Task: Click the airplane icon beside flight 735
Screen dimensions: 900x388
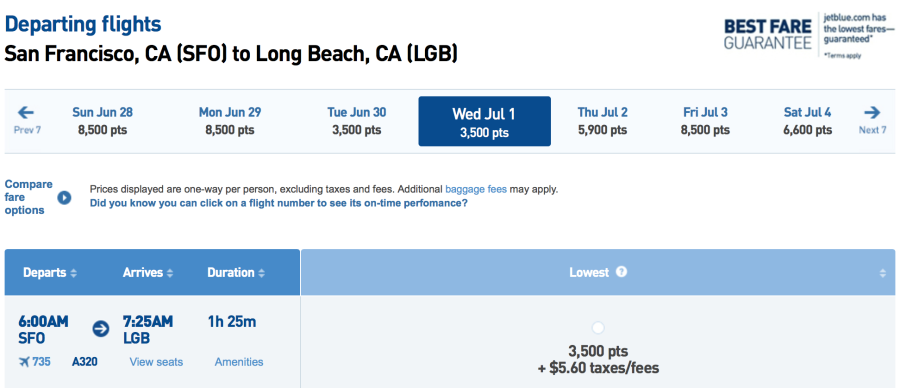Action: [24, 362]
